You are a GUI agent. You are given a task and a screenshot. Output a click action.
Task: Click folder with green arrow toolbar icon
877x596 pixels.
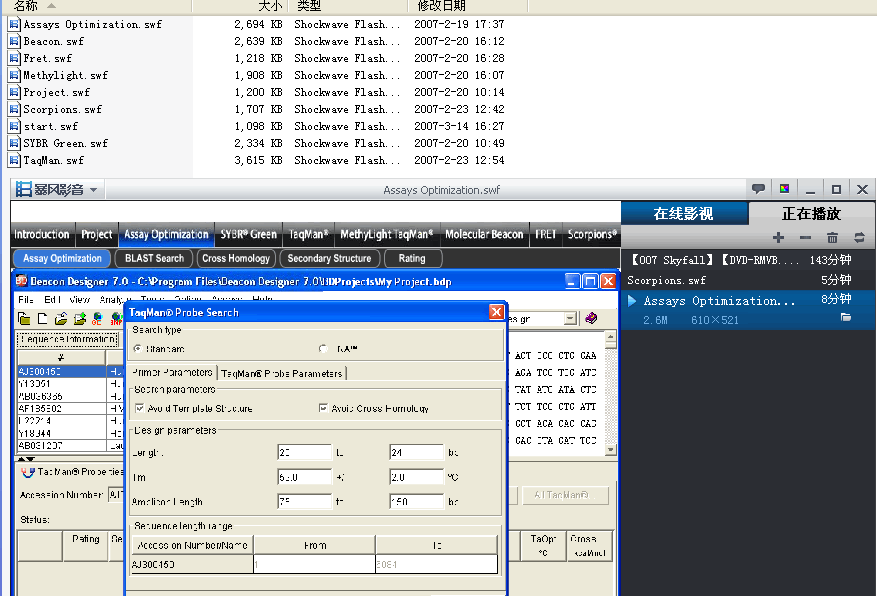(x=79, y=319)
